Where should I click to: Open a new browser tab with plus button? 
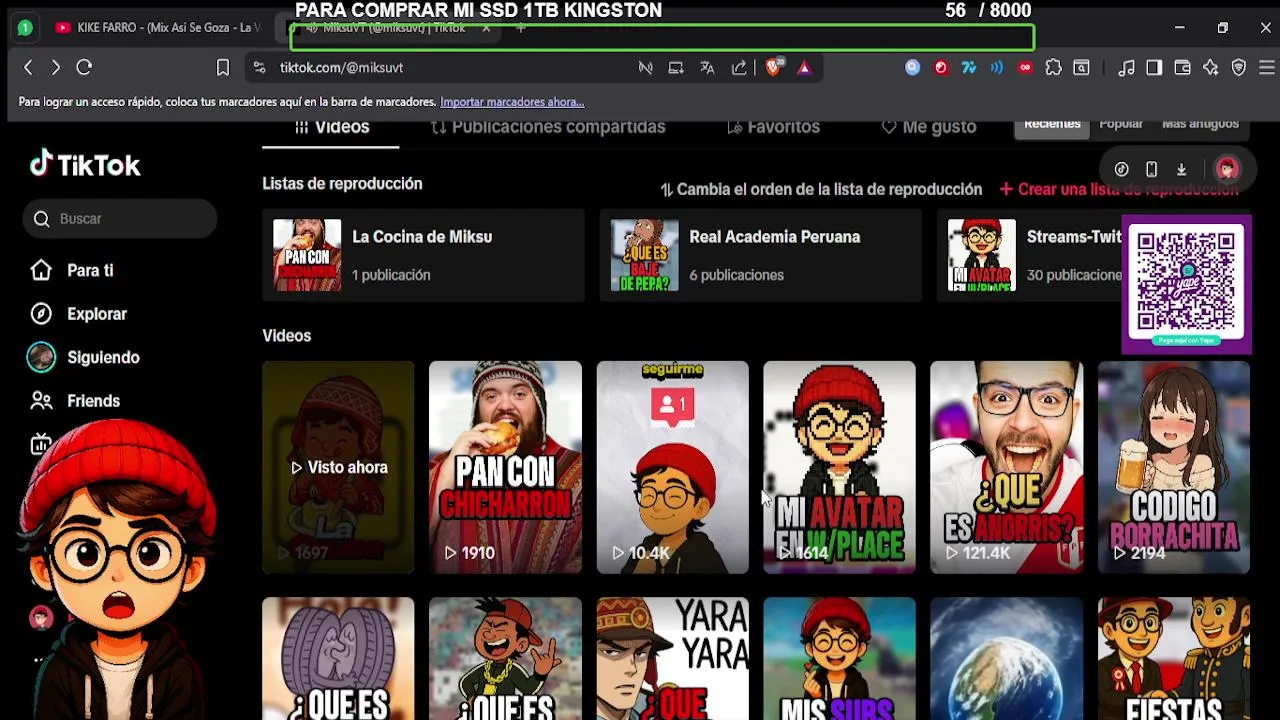coord(520,28)
